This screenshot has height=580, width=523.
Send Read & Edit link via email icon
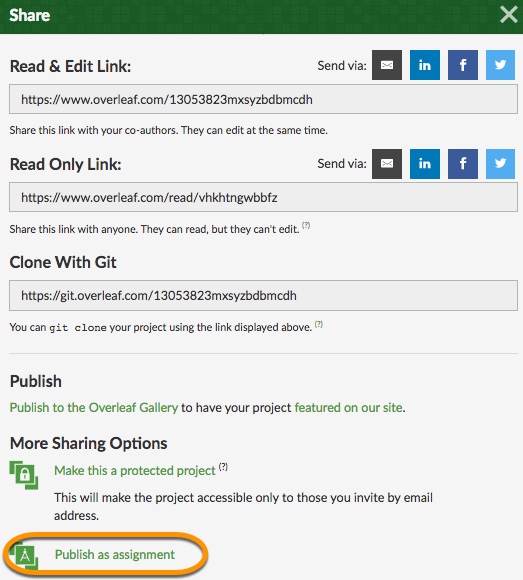click(387, 65)
